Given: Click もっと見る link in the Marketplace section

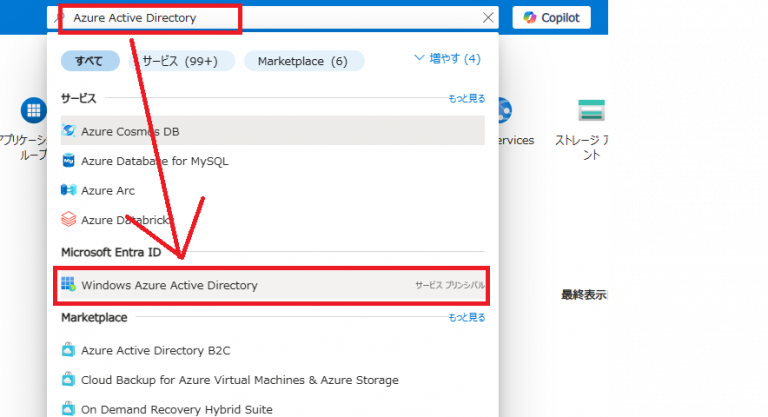Looking at the screenshot, I should (466, 317).
